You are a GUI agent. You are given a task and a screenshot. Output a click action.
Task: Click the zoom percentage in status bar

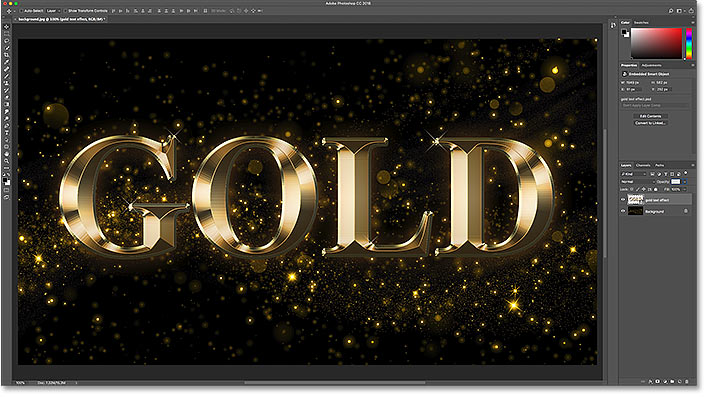[20, 383]
